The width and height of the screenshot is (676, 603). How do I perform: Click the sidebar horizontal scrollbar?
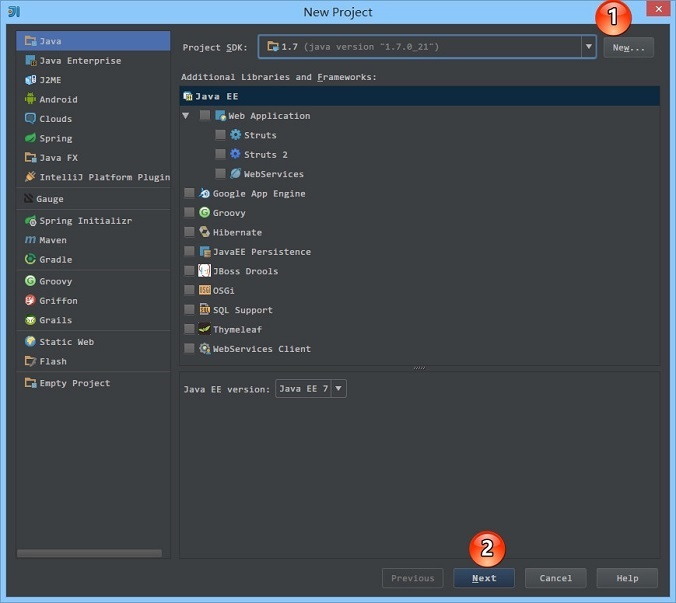click(x=89, y=553)
